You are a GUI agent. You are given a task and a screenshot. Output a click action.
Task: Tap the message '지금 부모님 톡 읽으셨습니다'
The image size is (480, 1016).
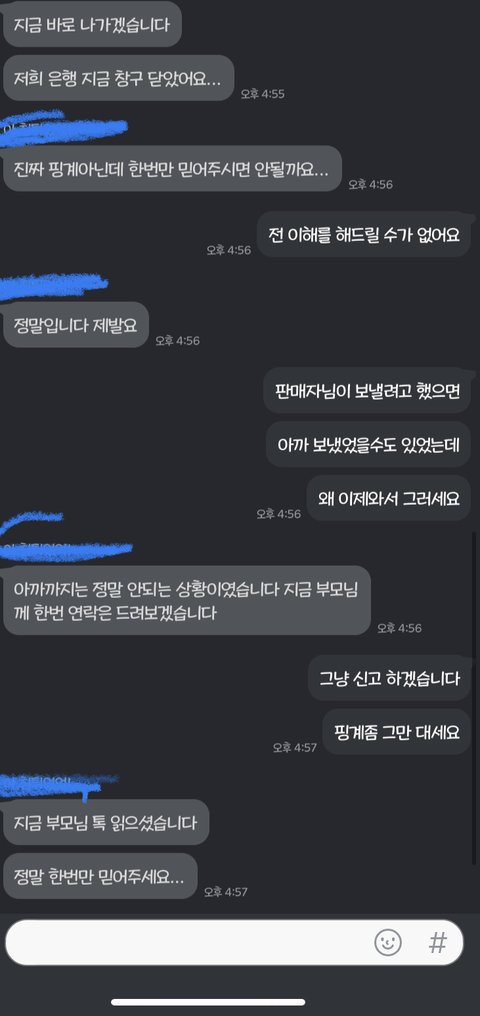coord(105,822)
